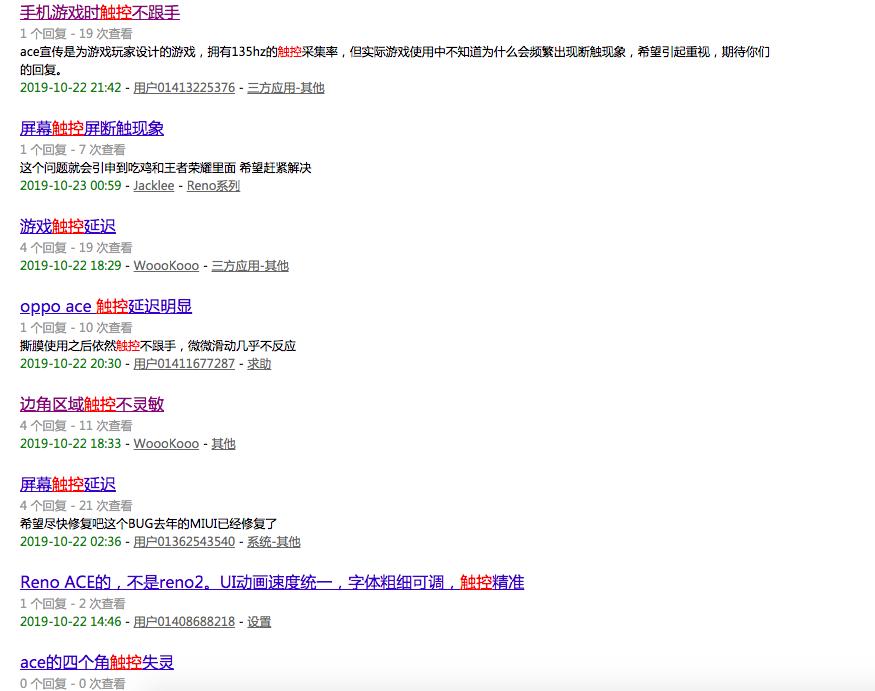
Task: Open the thread ace的四个角触控失灵
Action: (x=96, y=662)
